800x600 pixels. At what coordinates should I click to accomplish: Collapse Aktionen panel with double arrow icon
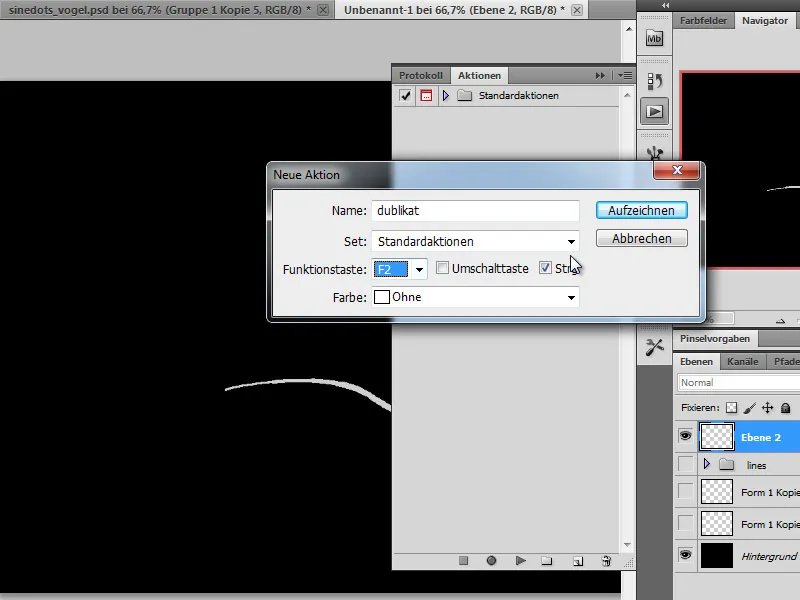click(x=600, y=76)
